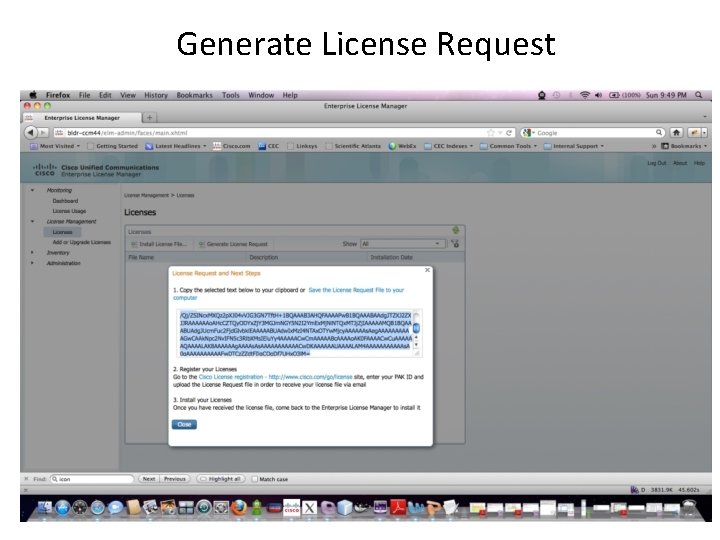Select Licenses in the sidebar
720x540 pixels.
tap(62, 232)
